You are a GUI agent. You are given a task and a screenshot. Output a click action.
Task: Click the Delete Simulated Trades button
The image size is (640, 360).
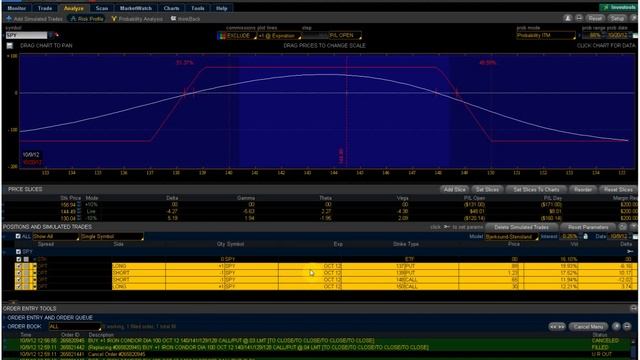tap(521, 227)
